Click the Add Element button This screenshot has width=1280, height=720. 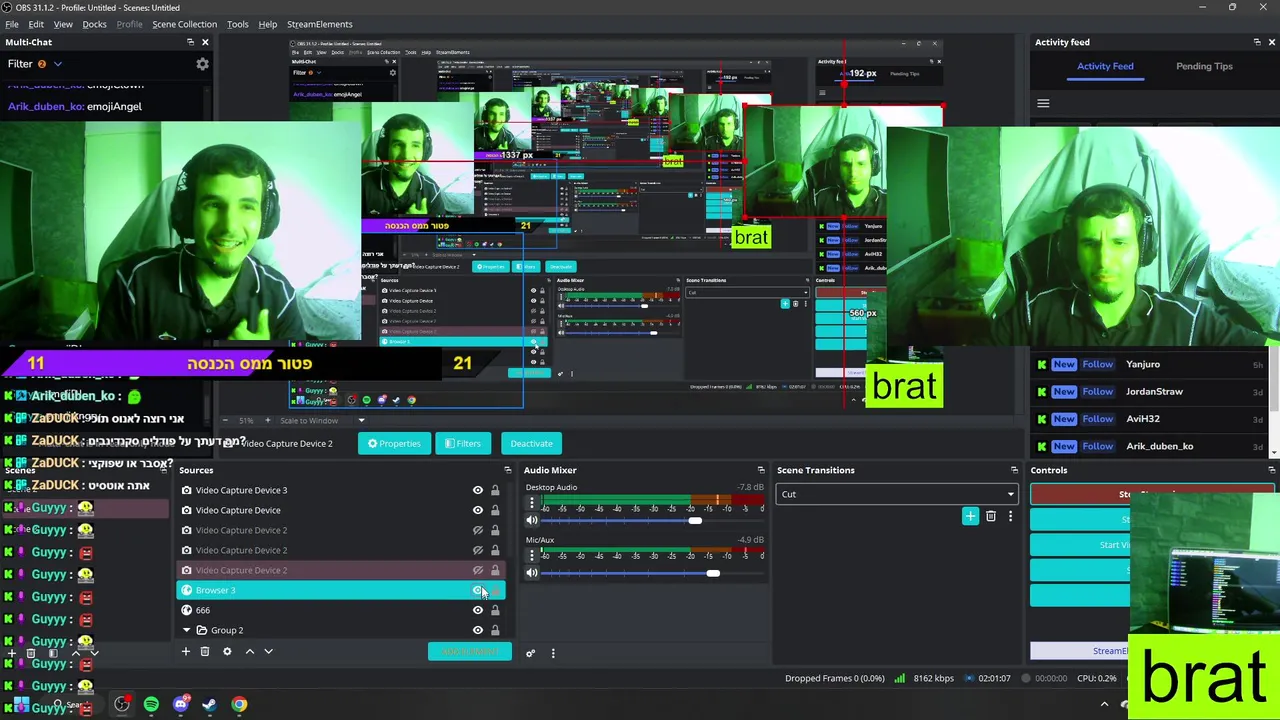coord(470,652)
